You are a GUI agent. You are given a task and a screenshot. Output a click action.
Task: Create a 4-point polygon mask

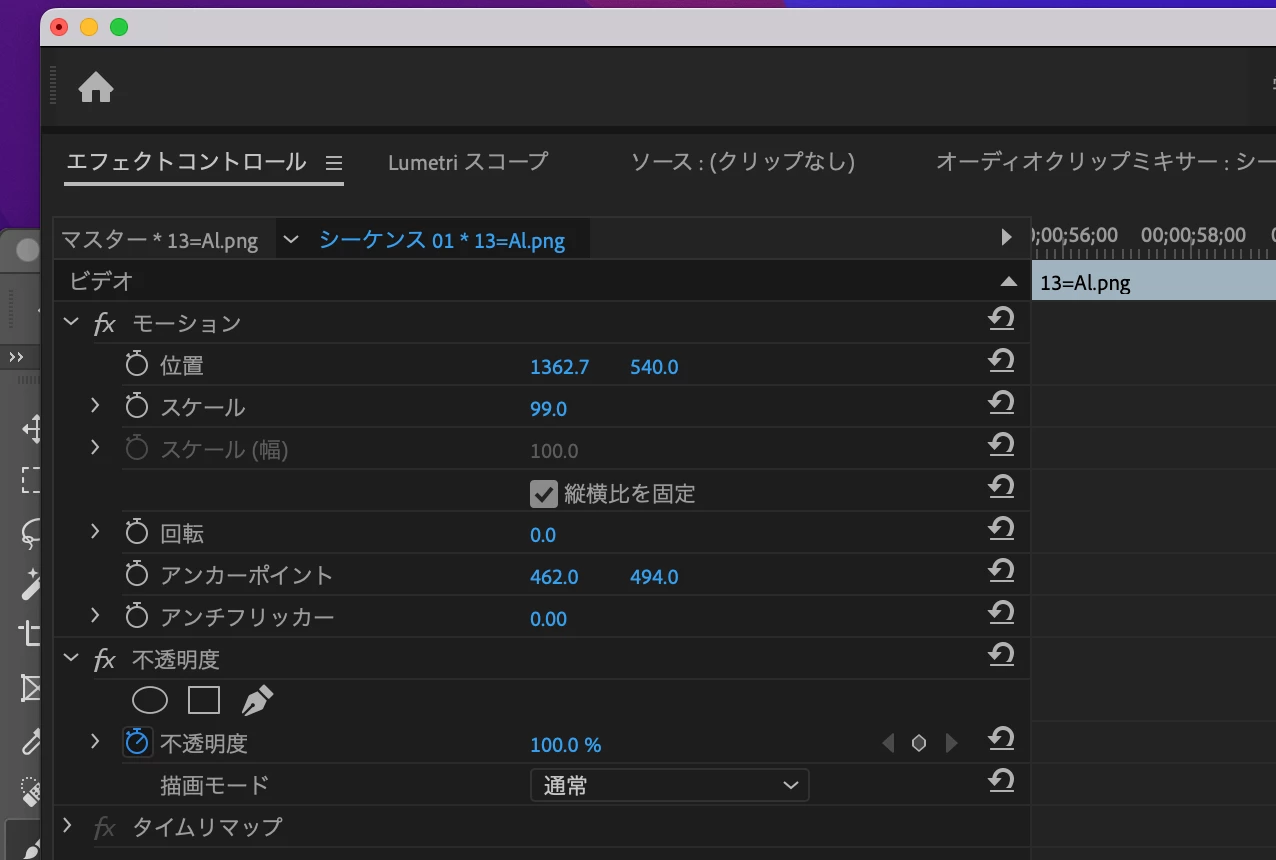(204, 701)
